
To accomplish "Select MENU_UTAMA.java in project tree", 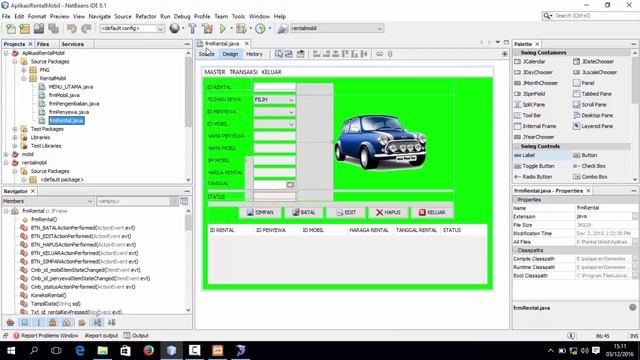I will [x=71, y=87].
